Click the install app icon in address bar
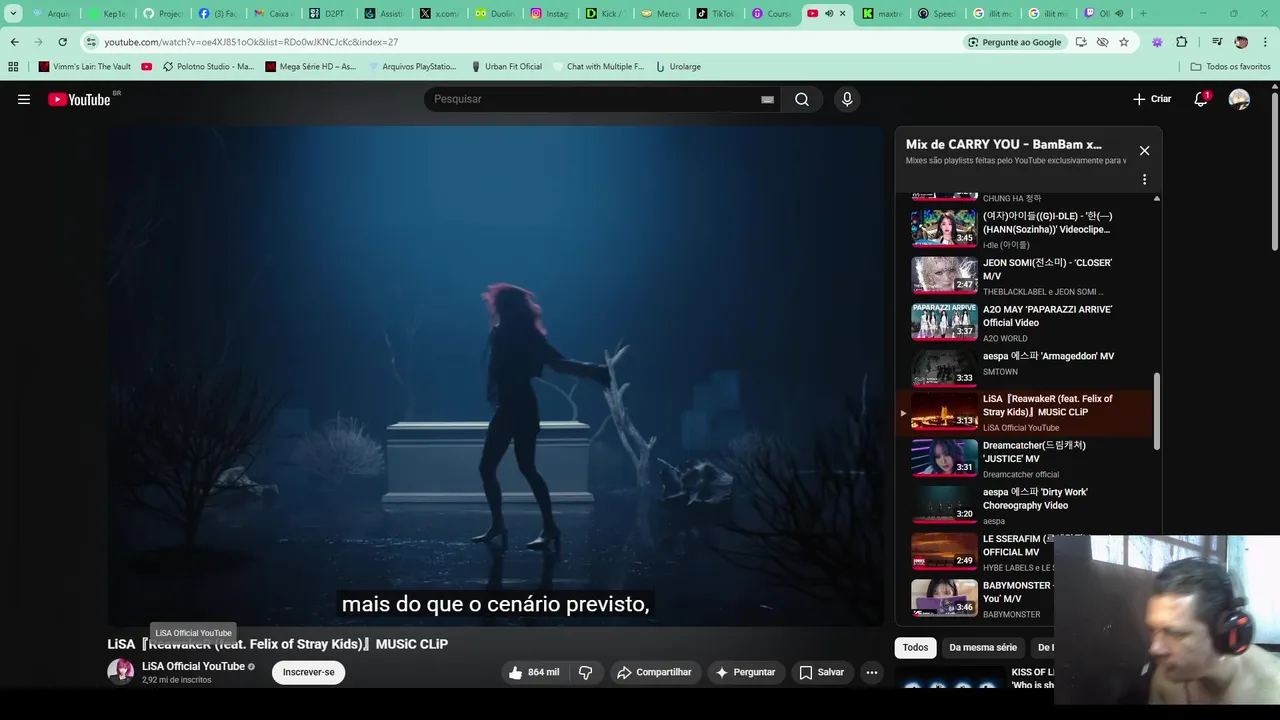 coord(1081,42)
